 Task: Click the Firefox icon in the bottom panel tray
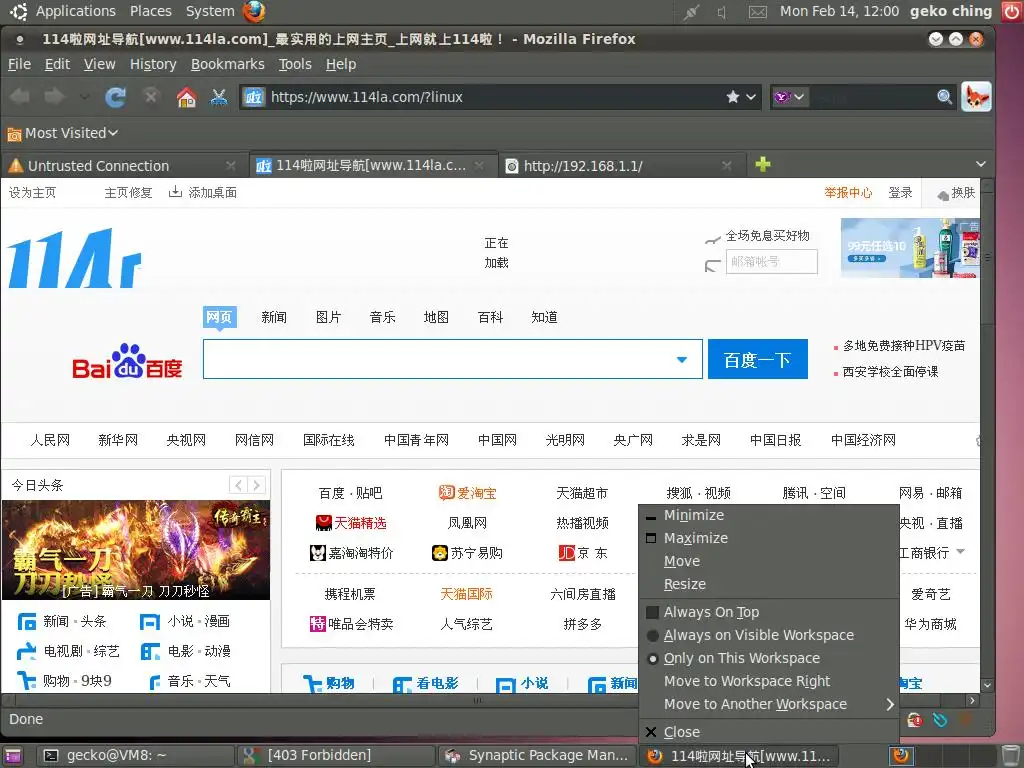click(x=901, y=756)
